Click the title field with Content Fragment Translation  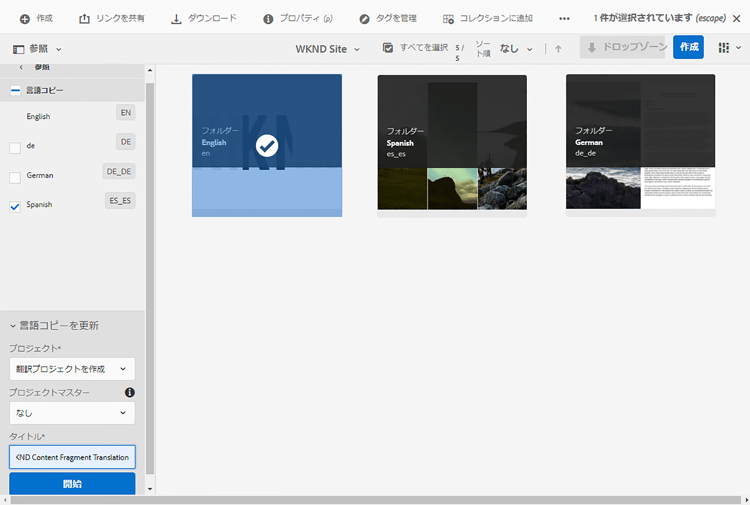tap(72, 457)
